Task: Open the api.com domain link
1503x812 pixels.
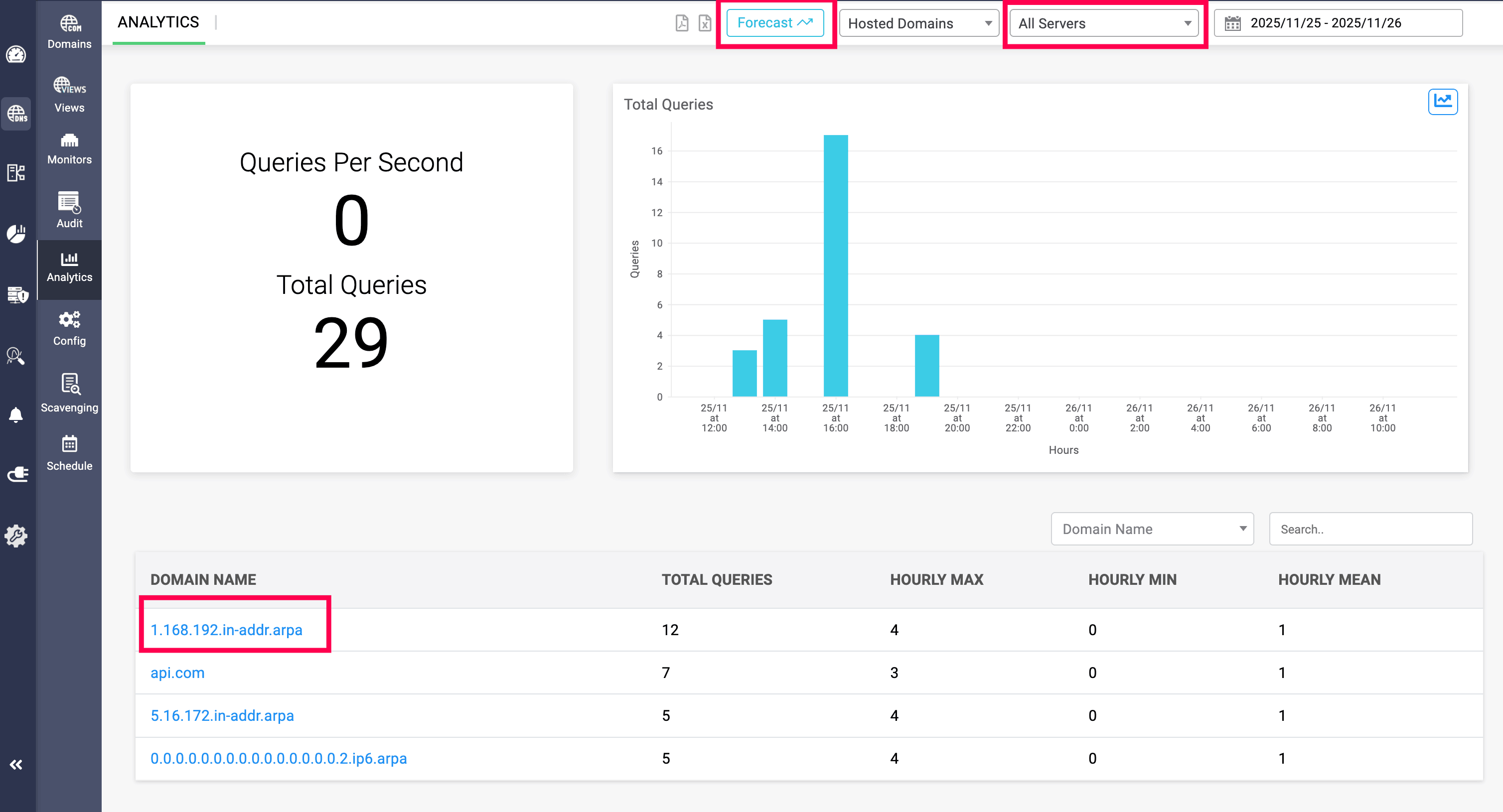Action: 177,673
